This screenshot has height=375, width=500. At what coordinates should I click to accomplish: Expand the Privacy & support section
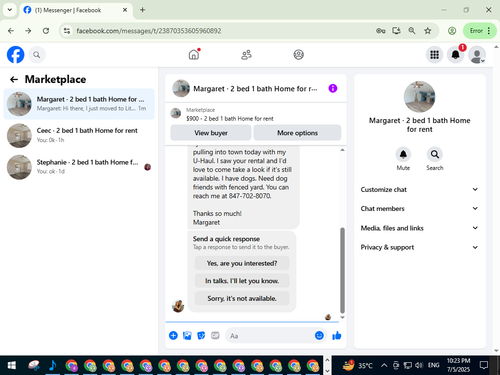(419, 247)
